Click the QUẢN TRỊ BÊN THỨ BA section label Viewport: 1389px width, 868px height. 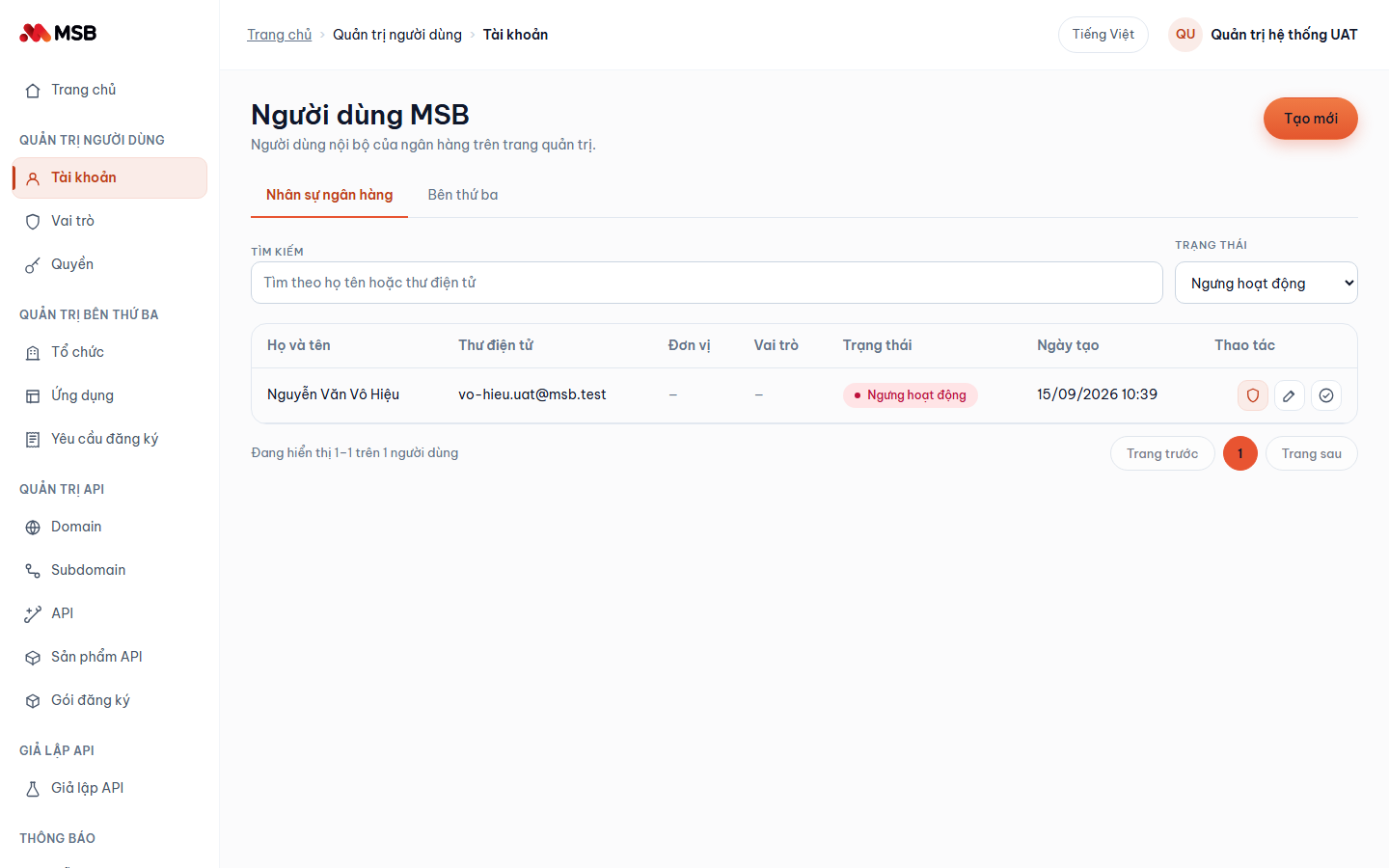click(x=89, y=314)
